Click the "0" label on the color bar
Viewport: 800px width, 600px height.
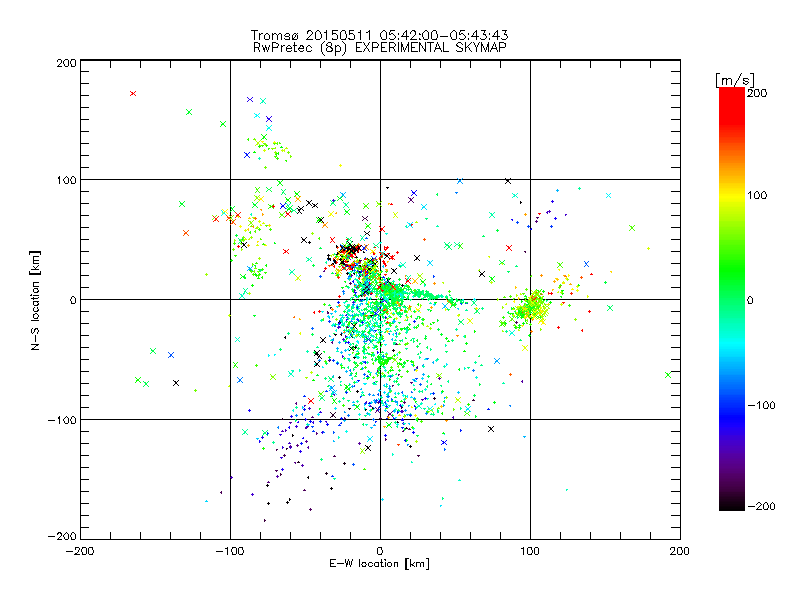click(x=750, y=300)
